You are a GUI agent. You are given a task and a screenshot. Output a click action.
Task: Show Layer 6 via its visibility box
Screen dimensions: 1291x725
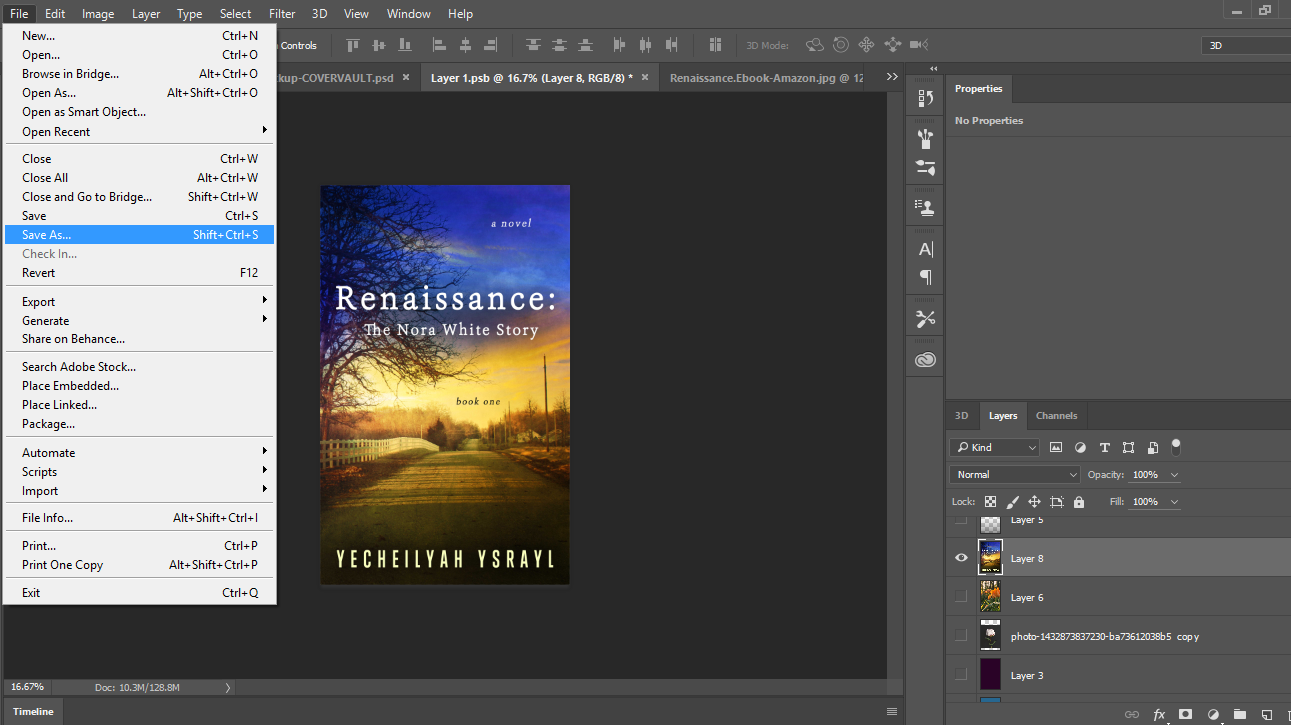pyautogui.click(x=961, y=597)
